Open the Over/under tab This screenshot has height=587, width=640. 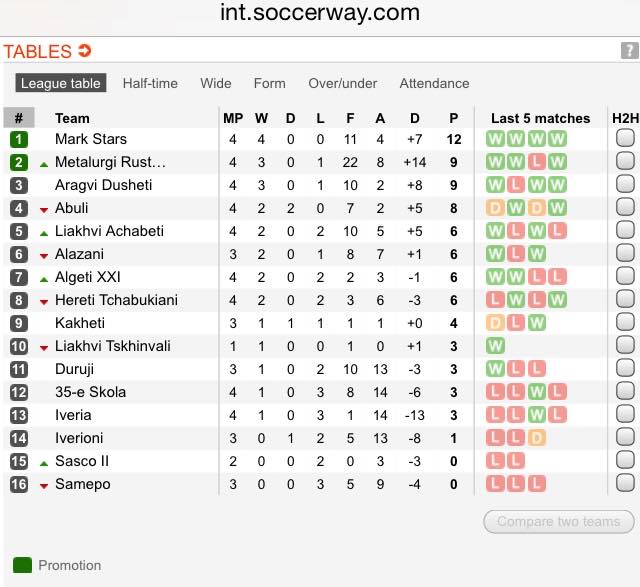342,83
